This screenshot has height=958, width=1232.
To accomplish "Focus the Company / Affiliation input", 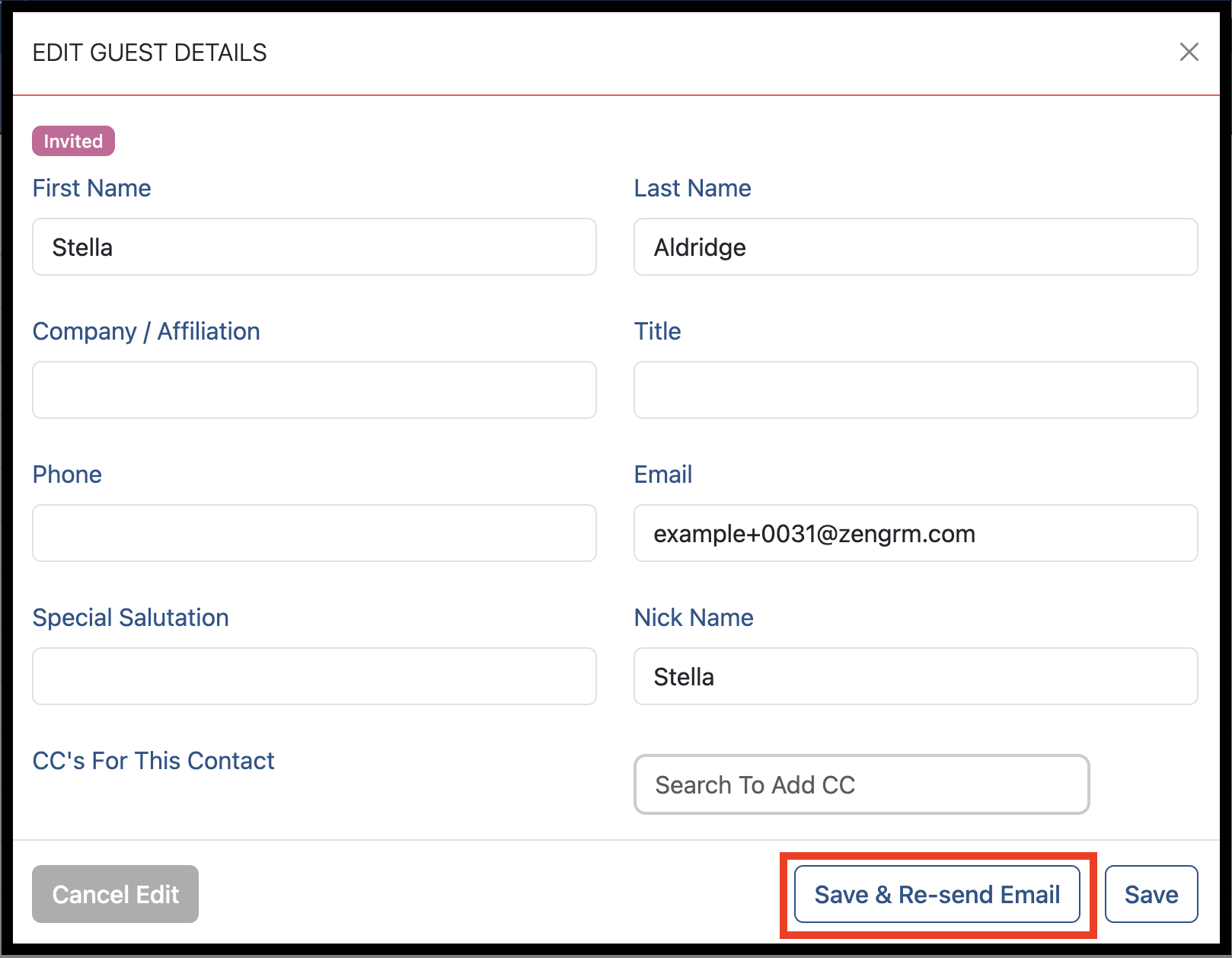I will (x=314, y=390).
